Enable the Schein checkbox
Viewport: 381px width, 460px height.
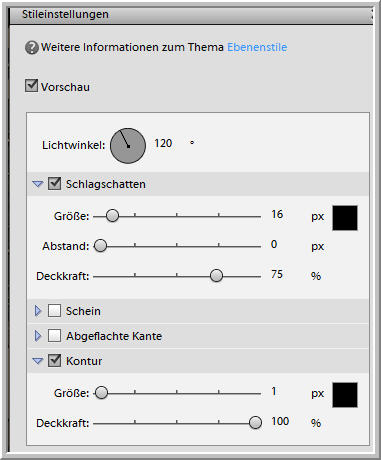point(54,311)
